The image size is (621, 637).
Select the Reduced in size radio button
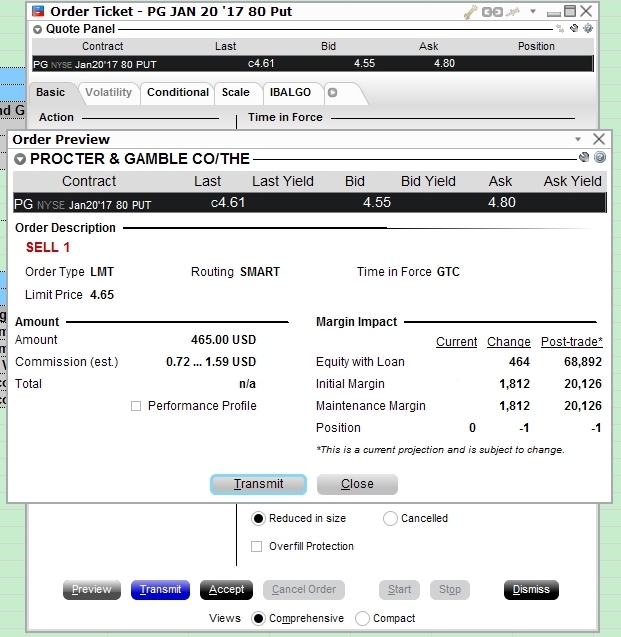point(258,519)
